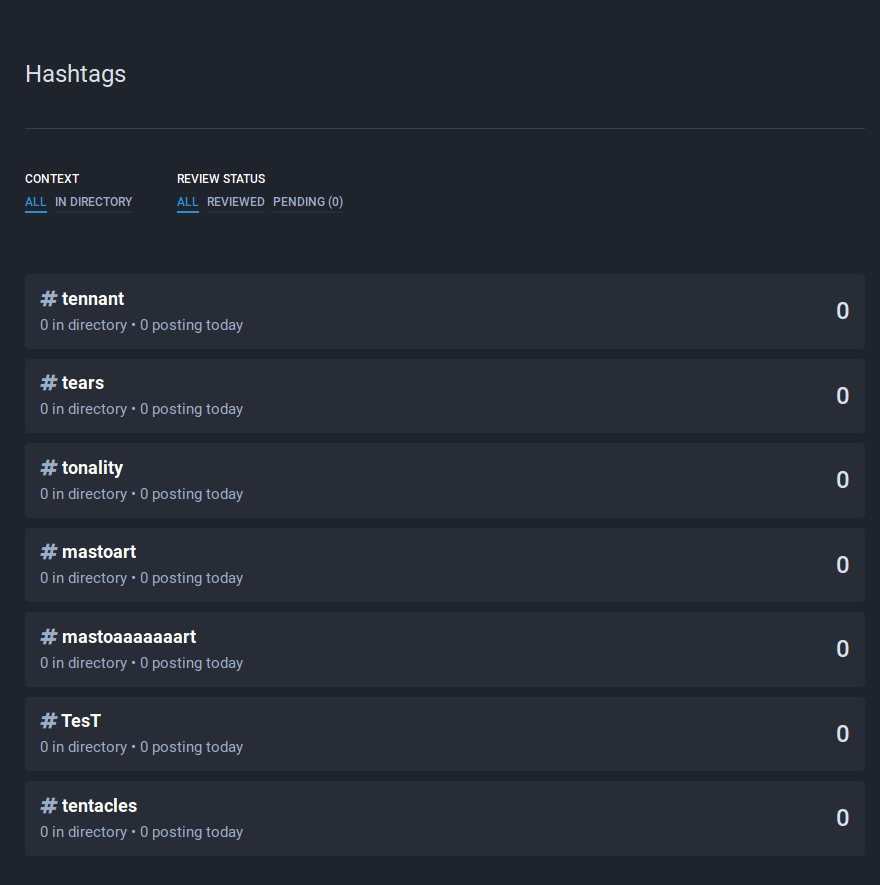Select the ALL filter under Review Status

pyautogui.click(x=187, y=202)
